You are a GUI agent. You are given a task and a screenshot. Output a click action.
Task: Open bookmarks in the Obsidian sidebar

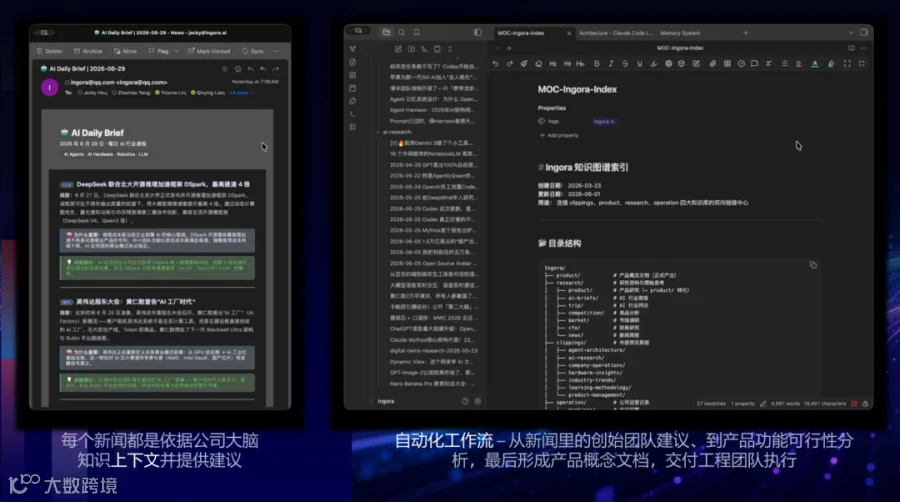[x=417, y=33]
